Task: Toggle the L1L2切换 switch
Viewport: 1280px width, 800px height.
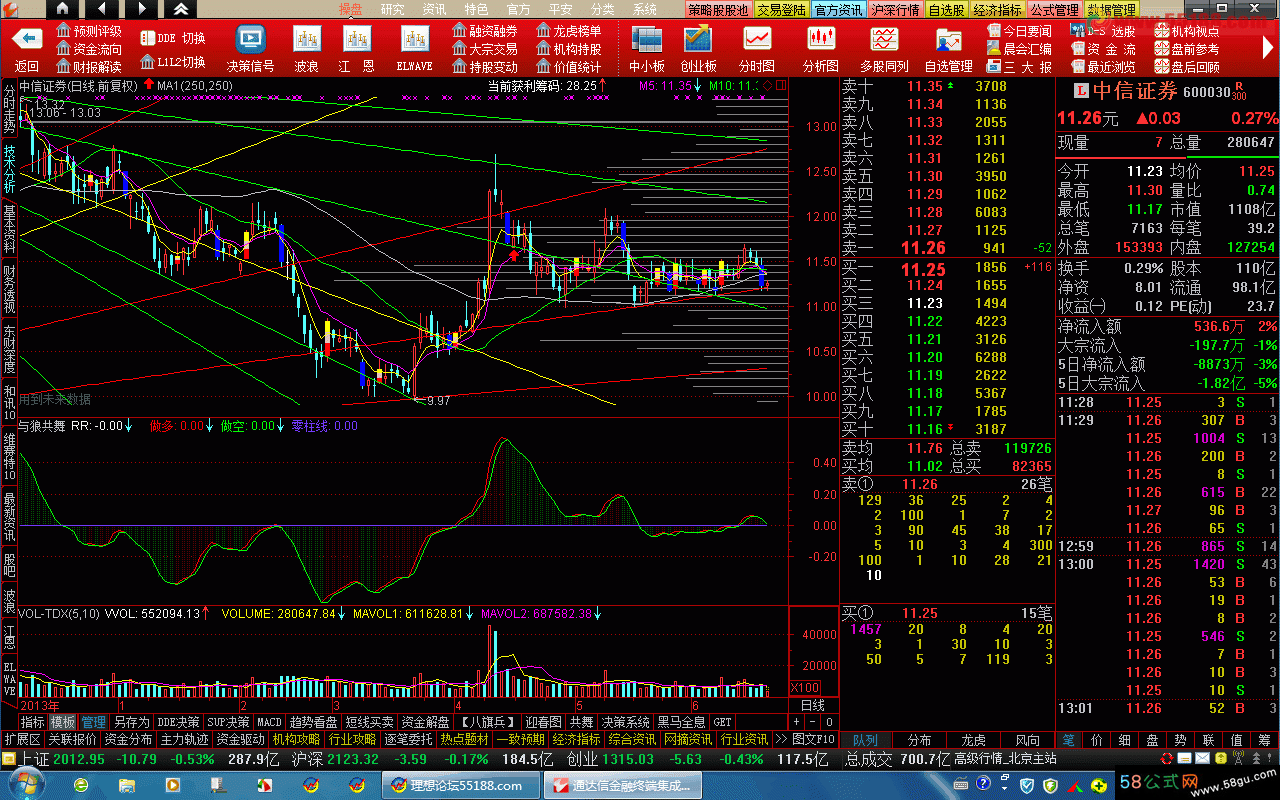Action: [172, 62]
